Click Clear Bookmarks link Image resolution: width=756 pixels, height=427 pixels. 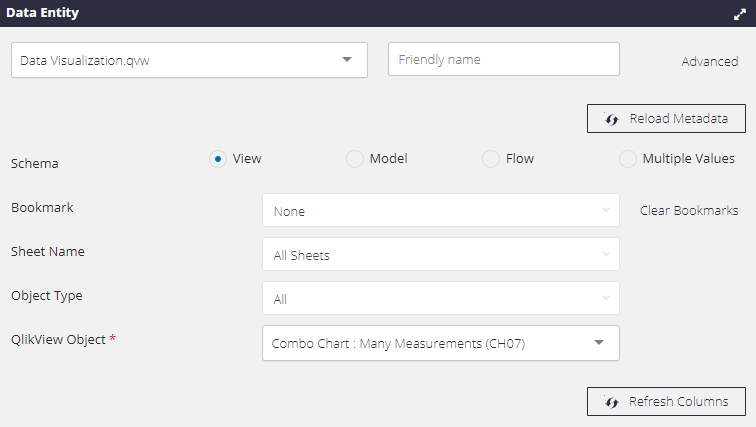click(689, 211)
